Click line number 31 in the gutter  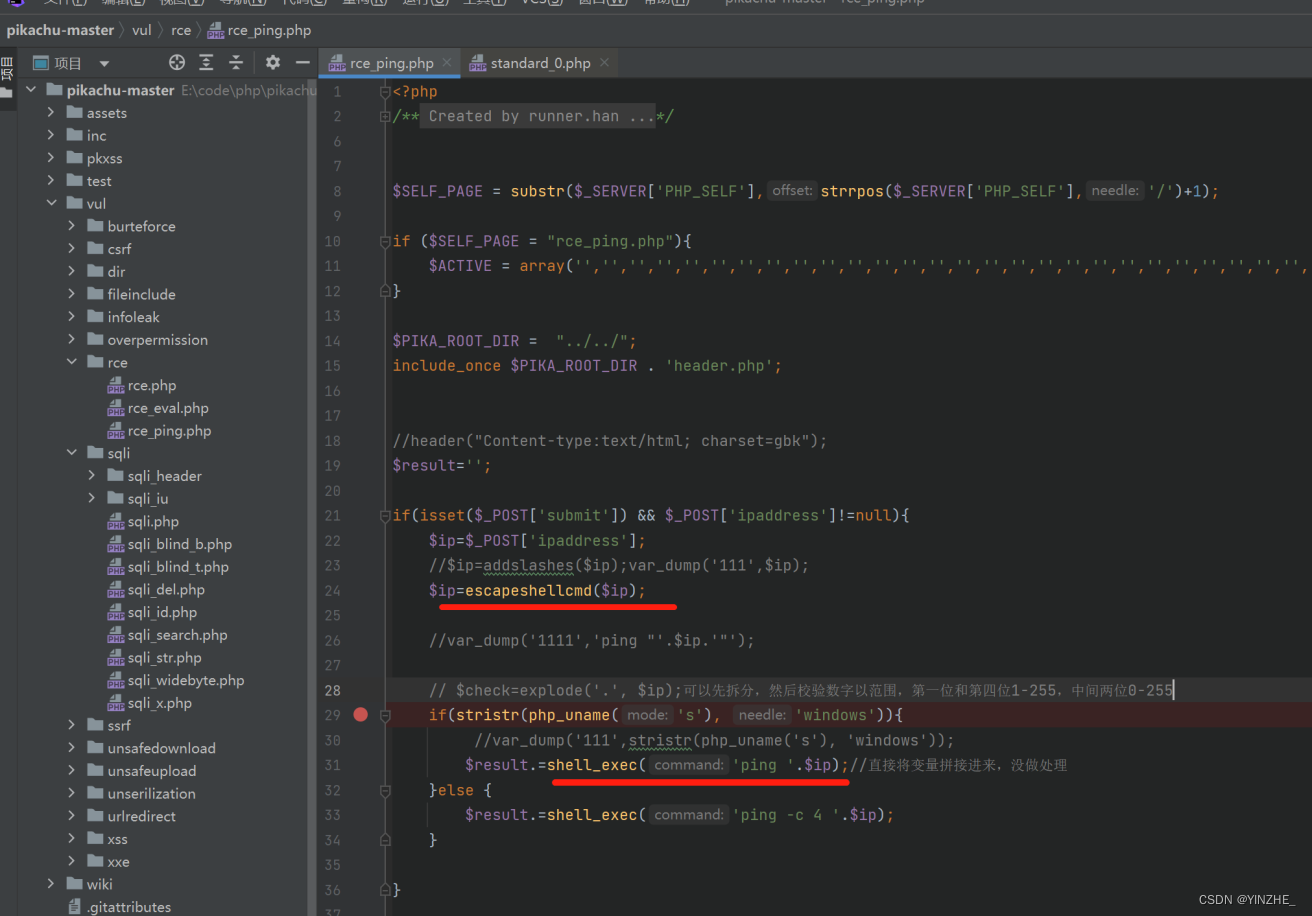(332, 765)
